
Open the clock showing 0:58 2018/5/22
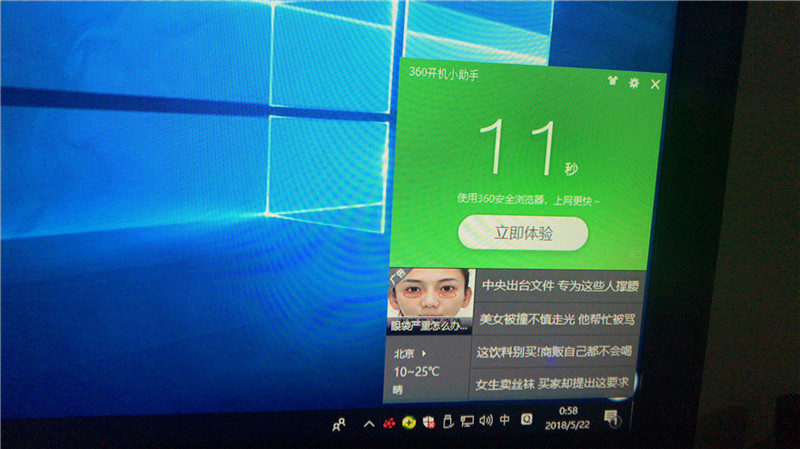coord(567,418)
